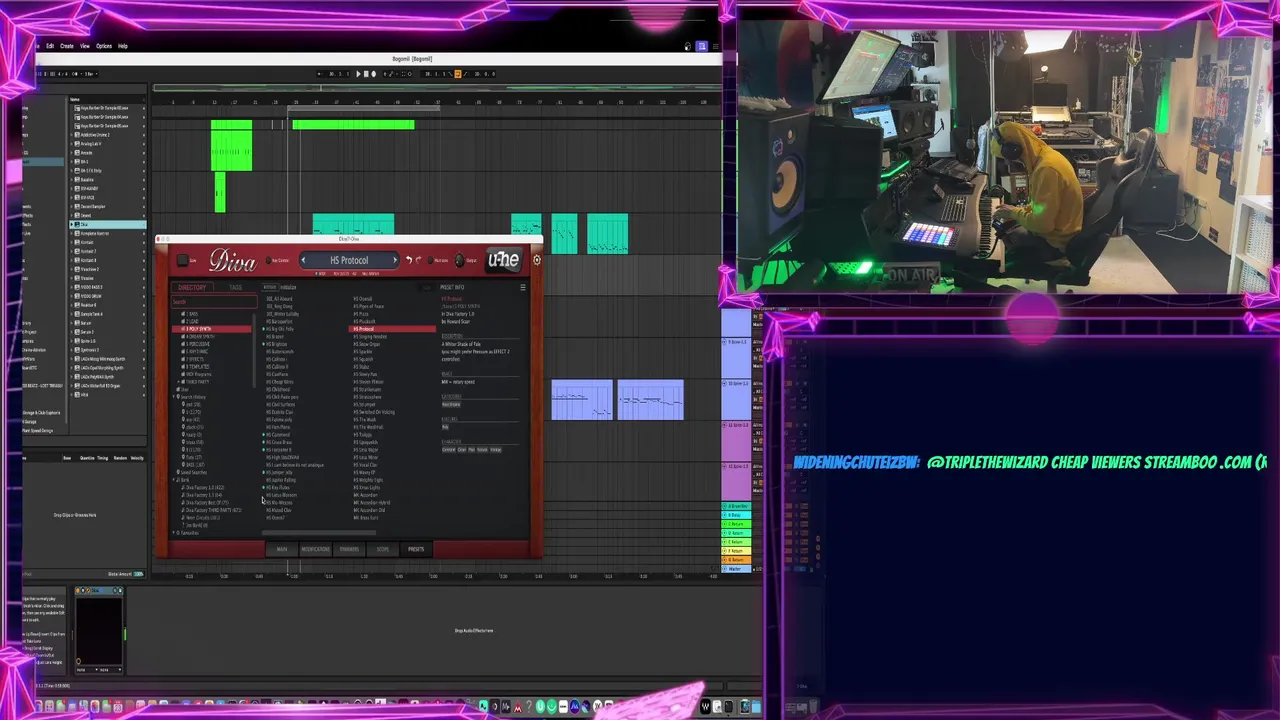The height and width of the screenshot is (720, 1280).
Task: Select Addictive Drums 2 in browser list
Action: (x=108, y=135)
